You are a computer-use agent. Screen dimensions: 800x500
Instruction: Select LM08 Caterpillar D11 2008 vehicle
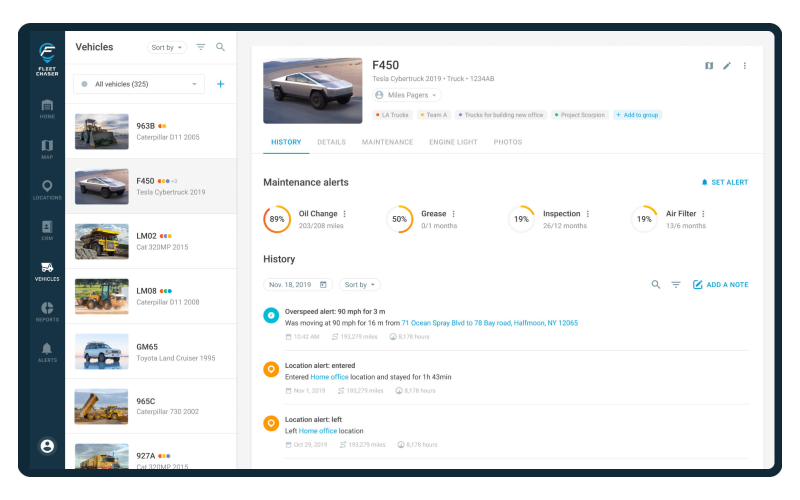coord(151,296)
